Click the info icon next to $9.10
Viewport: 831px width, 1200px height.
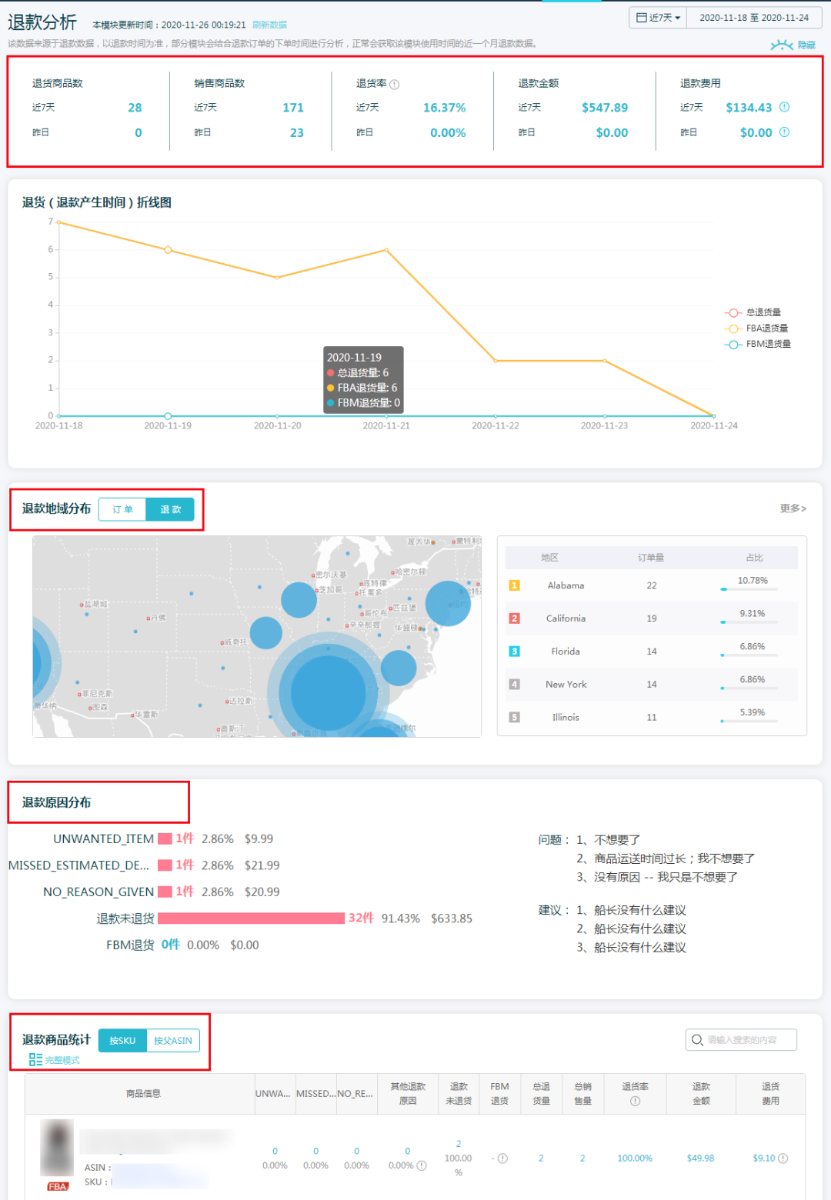[783, 1158]
